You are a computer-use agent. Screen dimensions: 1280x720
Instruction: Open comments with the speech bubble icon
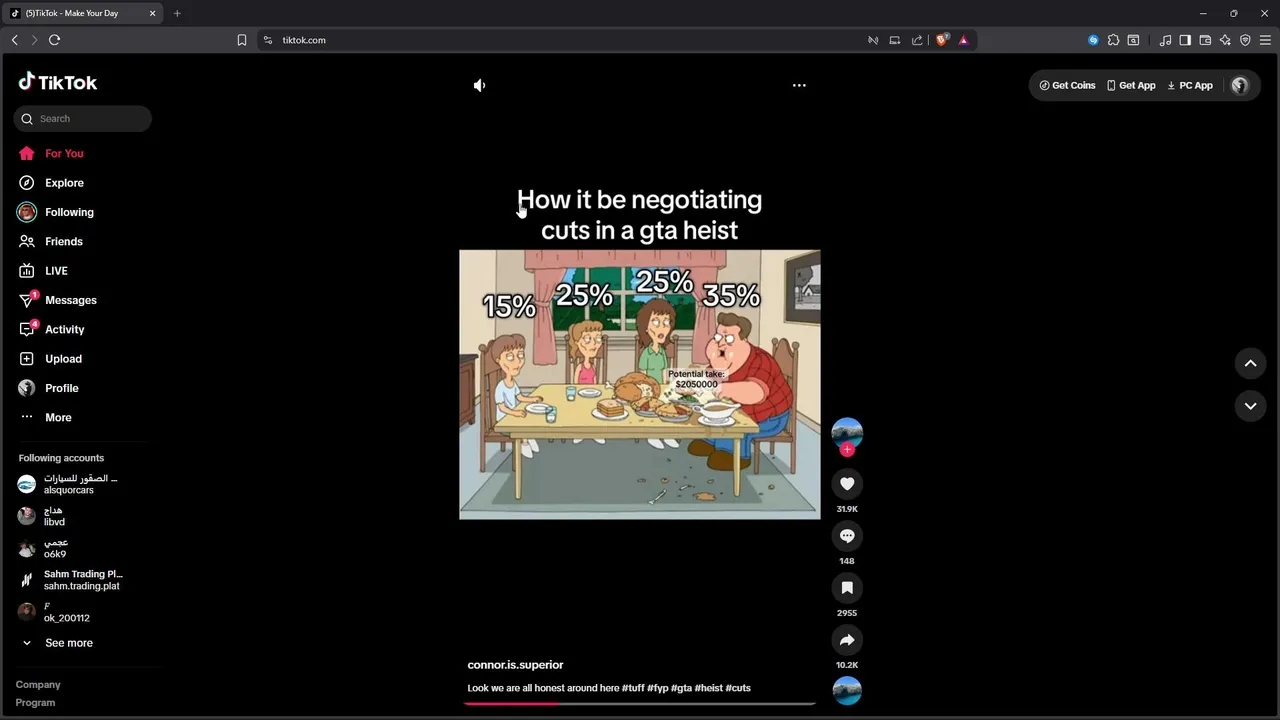(847, 536)
